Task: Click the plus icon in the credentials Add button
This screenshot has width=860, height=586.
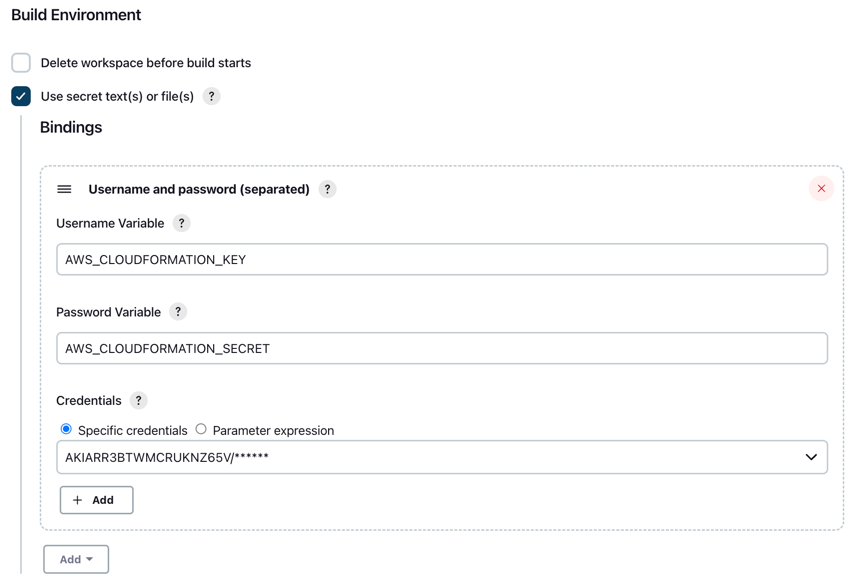Action: (x=77, y=500)
